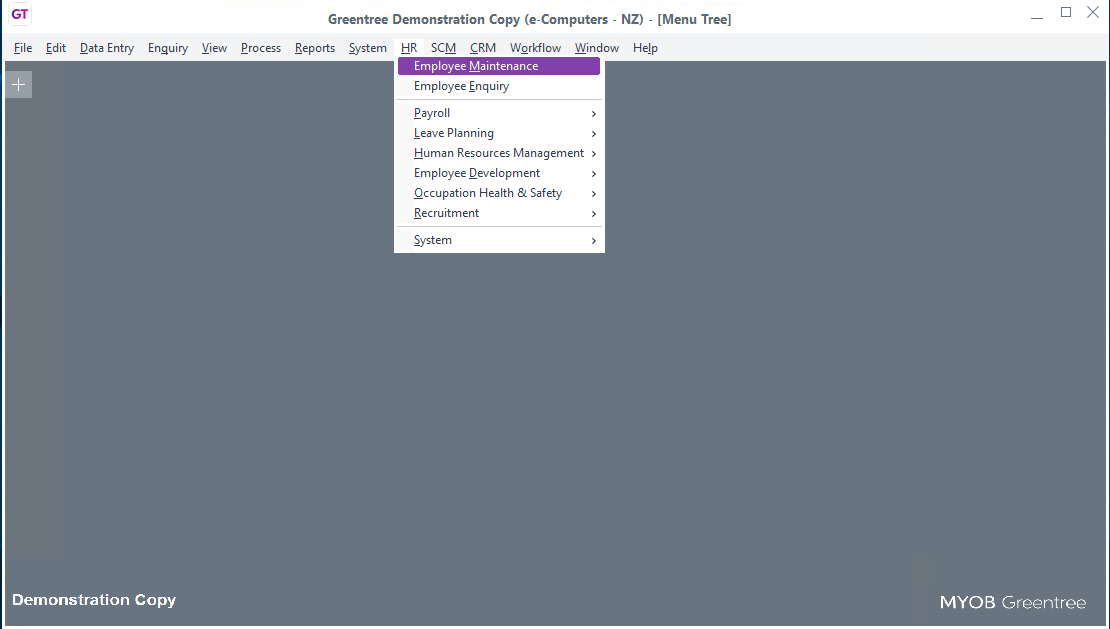The image size is (1110, 629).
Task: Expand the Payroll submenu
Action: click(x=498, y=113)
